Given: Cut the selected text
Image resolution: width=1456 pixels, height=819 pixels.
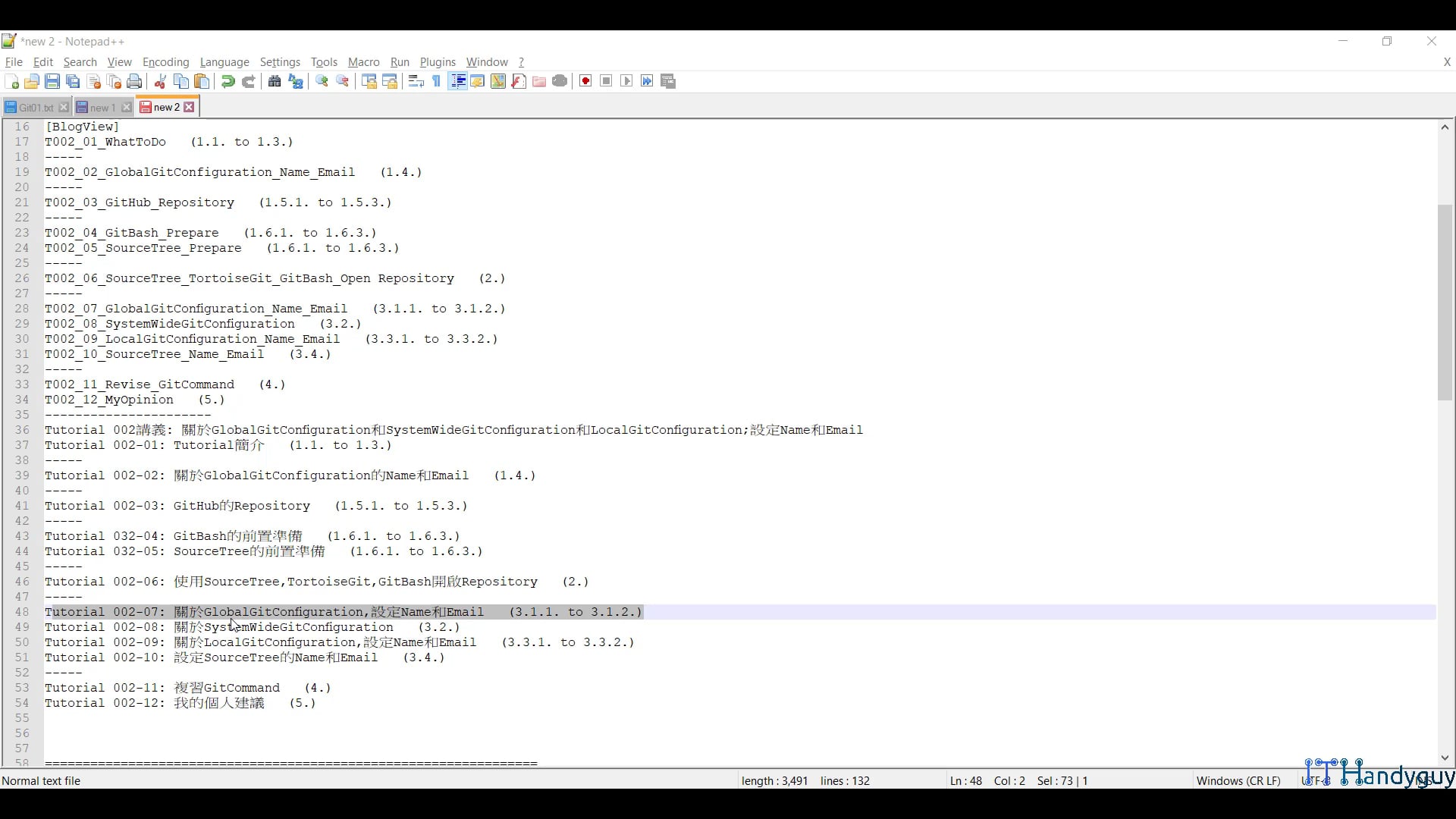Looking at the screenshot, I should pyautogui.click(x=160, y=81).
